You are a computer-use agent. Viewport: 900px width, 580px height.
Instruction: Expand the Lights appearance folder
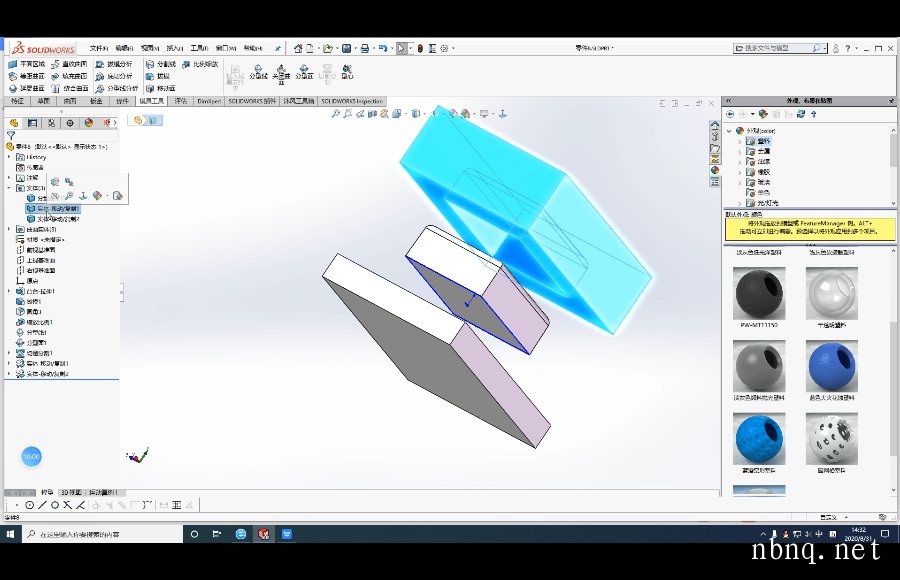coord(740,203)
